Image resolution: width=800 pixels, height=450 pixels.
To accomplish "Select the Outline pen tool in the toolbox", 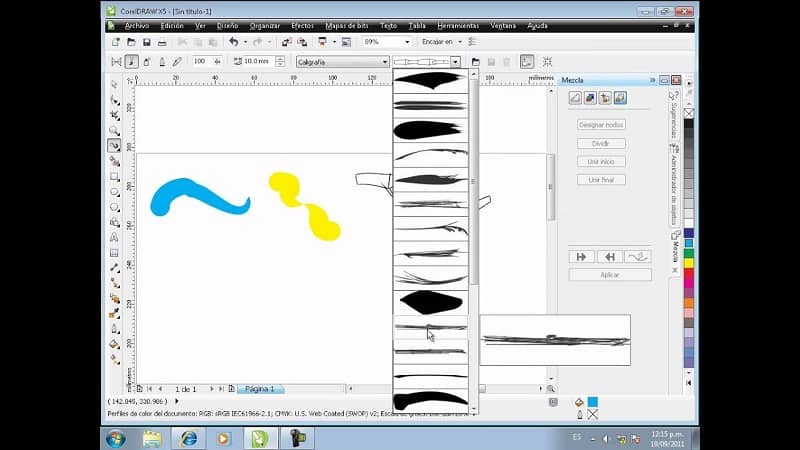I will [114, 329].
